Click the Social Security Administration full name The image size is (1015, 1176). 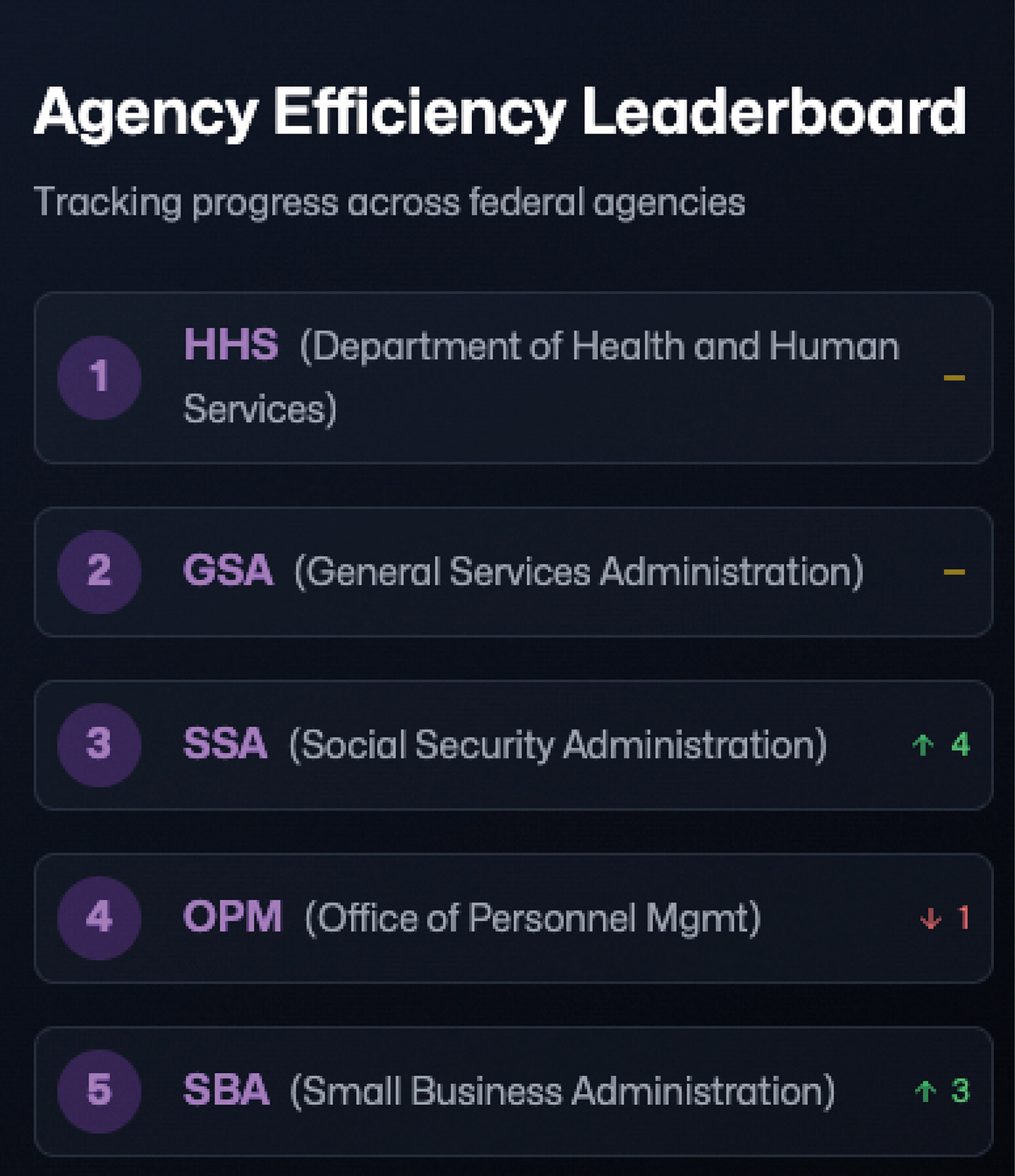558,745
